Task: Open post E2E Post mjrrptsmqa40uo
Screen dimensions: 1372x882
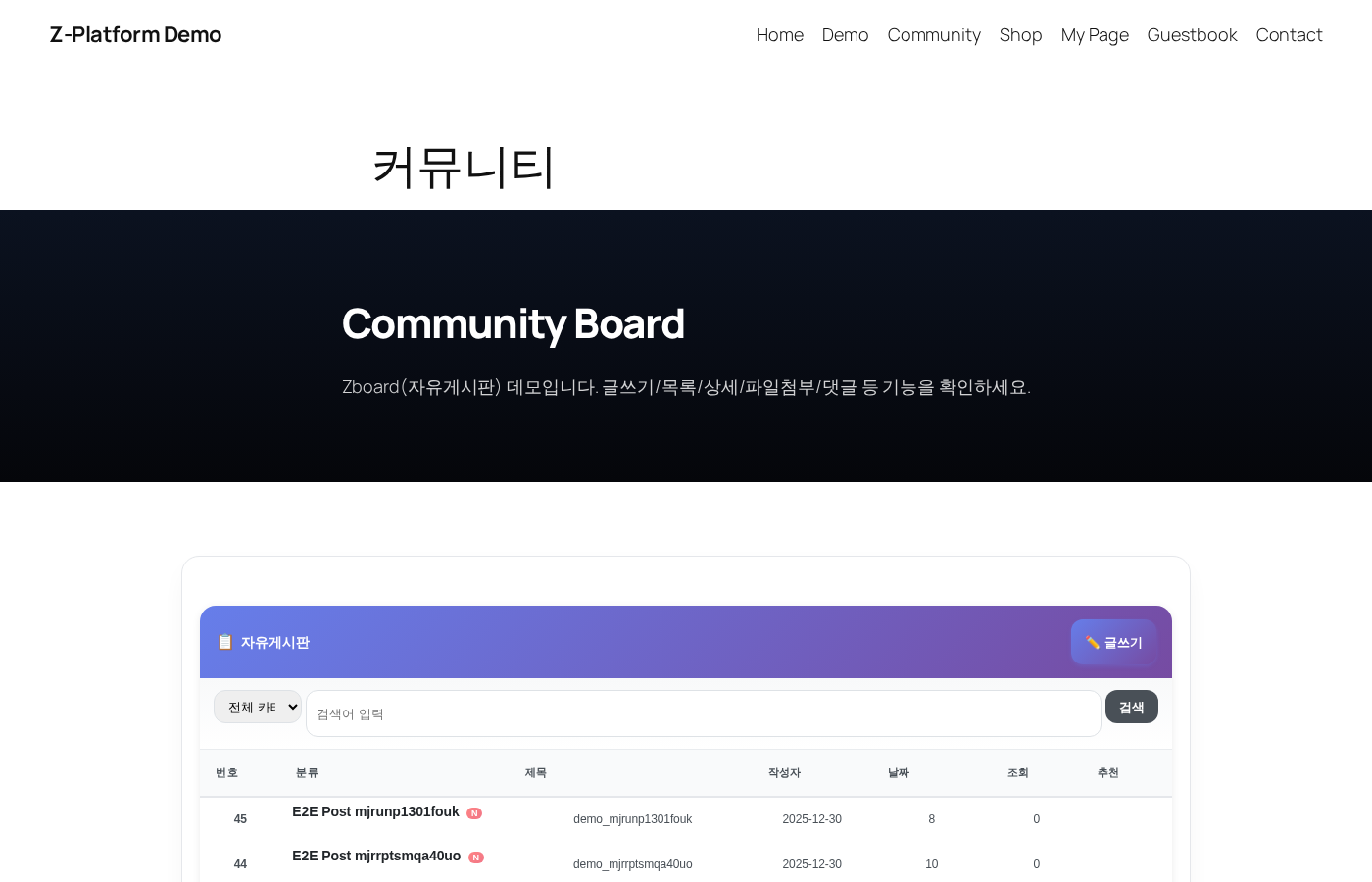Action: [376, 857]
